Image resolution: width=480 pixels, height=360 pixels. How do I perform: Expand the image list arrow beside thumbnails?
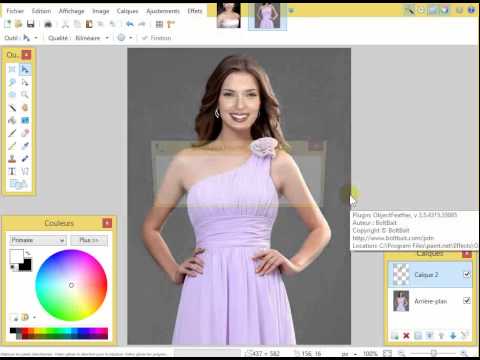click(x=291, y=11)
